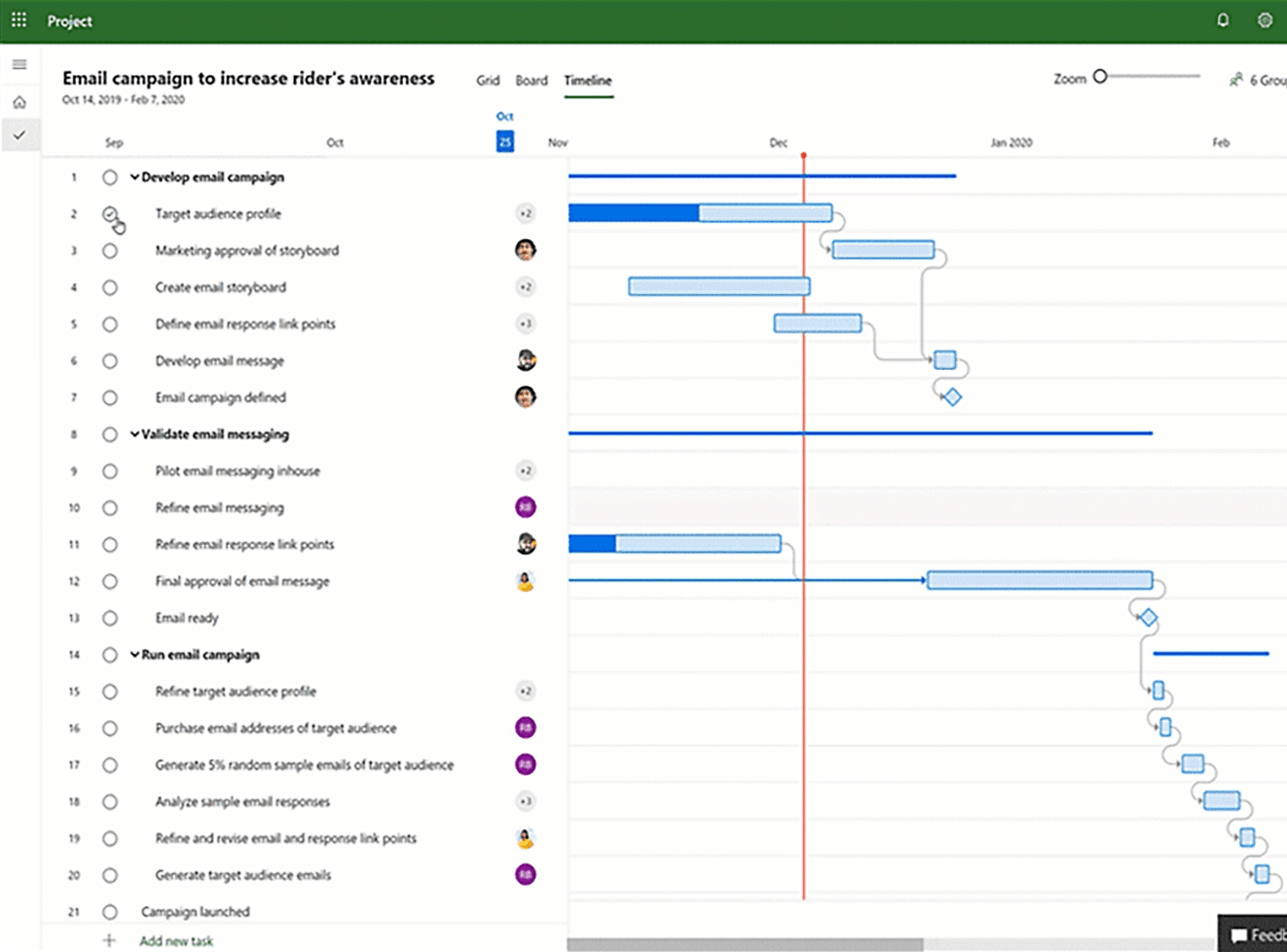This screenshot has width=1287, height=952.
Task: Open the app launcher waffle icon
Action: click(x=18, y=20)
